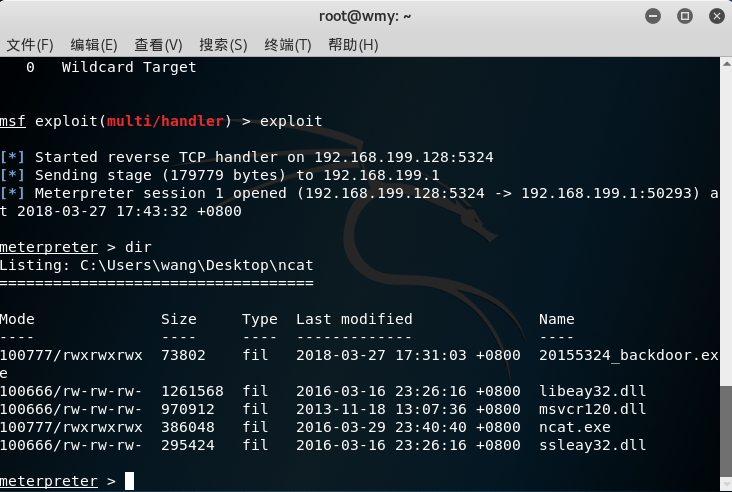
Task: Click the text cursor after meterpreter prompt
Action: click(x=129, y=481)
